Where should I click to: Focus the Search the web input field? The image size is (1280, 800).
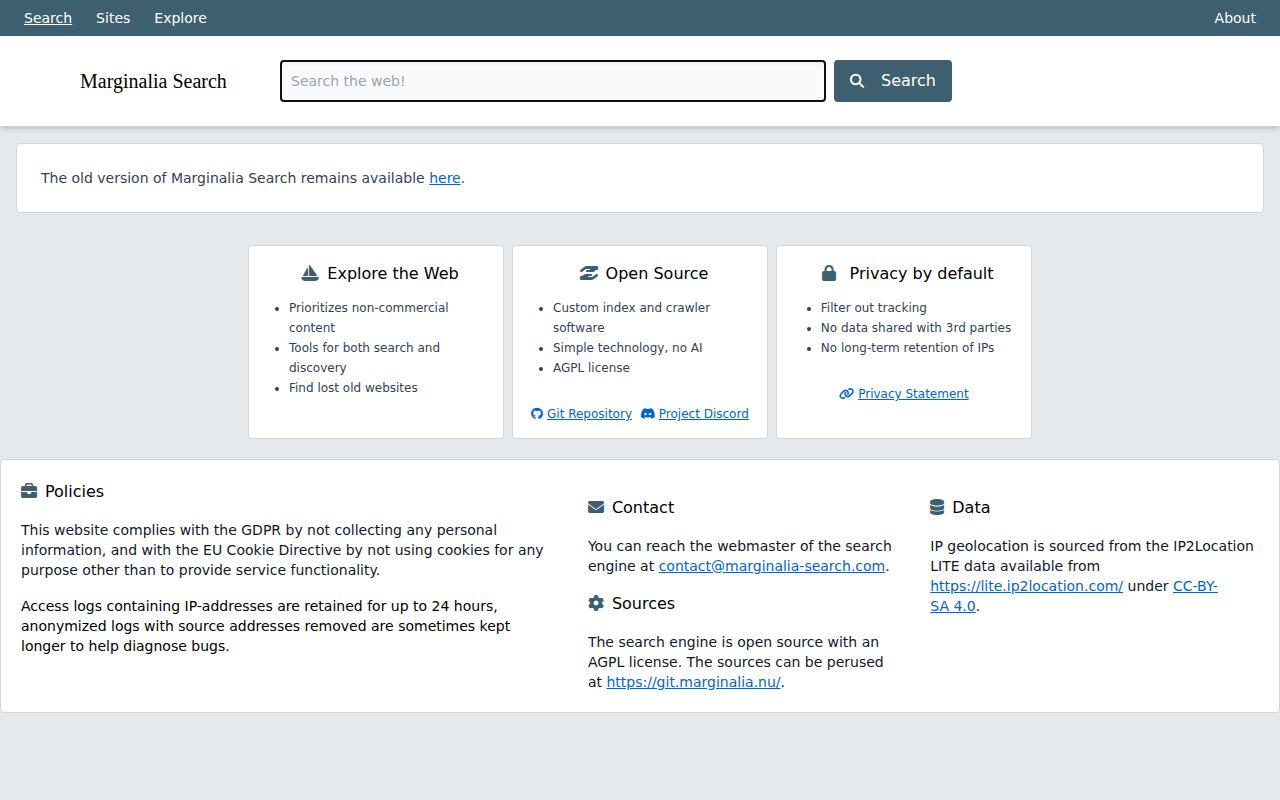(x=552, y=81)
